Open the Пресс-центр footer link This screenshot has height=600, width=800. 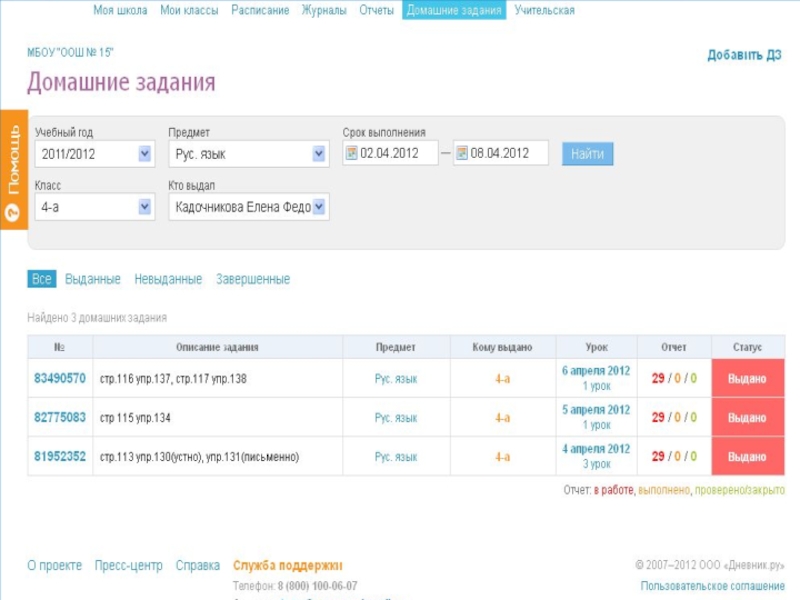coord(129,565)
